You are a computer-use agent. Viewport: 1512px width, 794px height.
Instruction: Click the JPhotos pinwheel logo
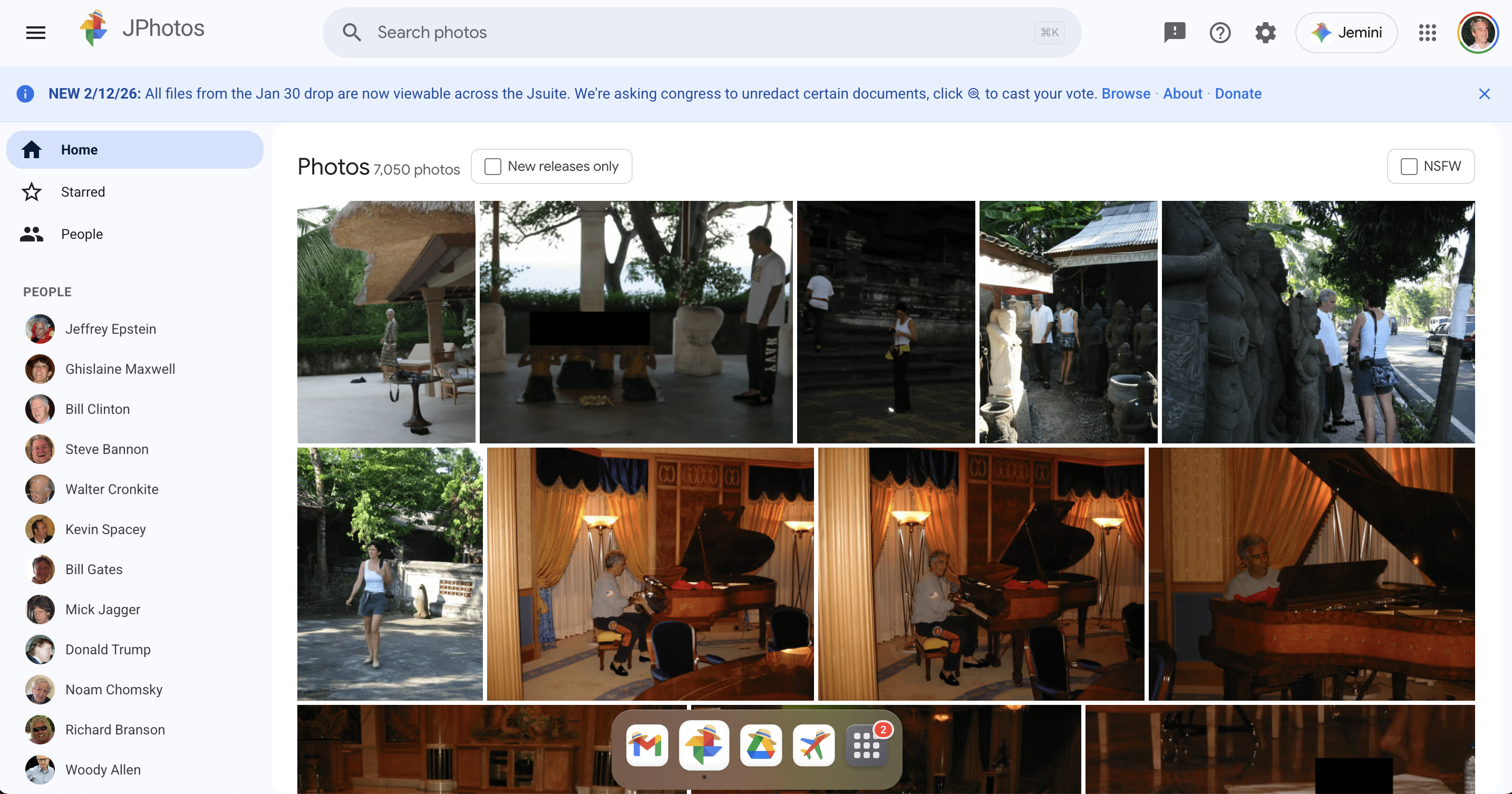pyautogui.click(x=94, y=28)
